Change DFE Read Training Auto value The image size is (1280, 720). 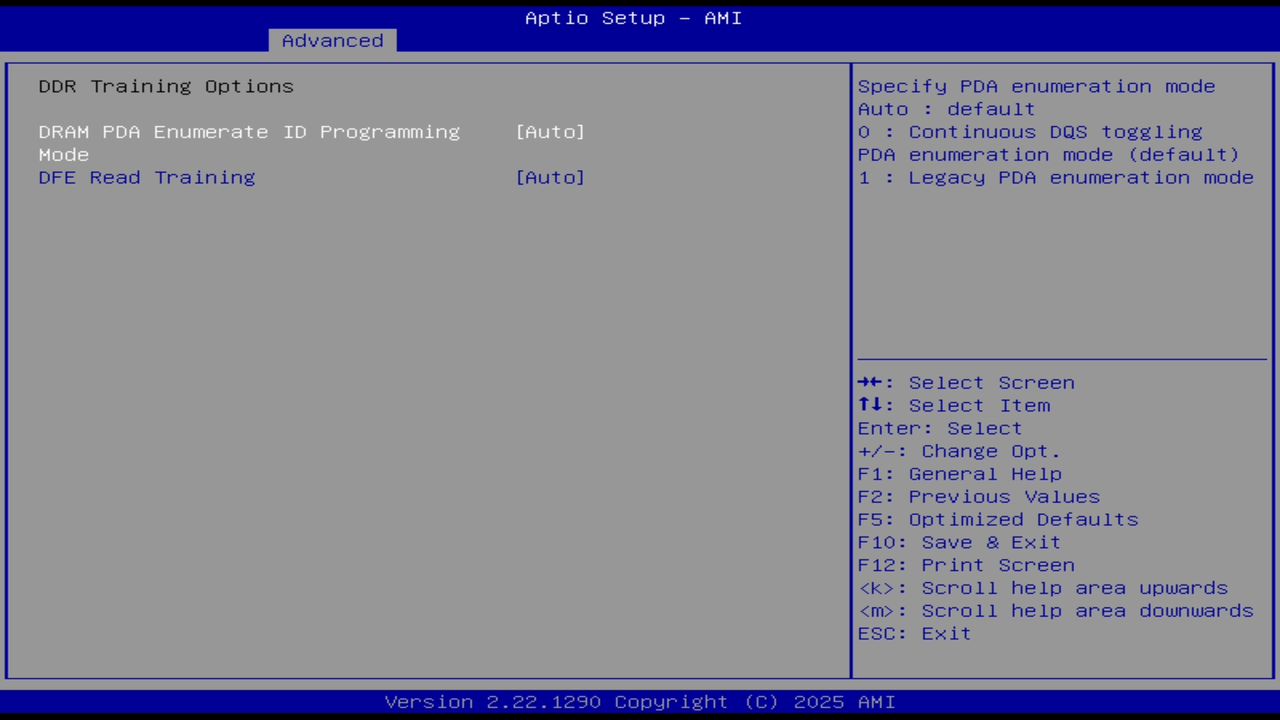coord(550,177)
